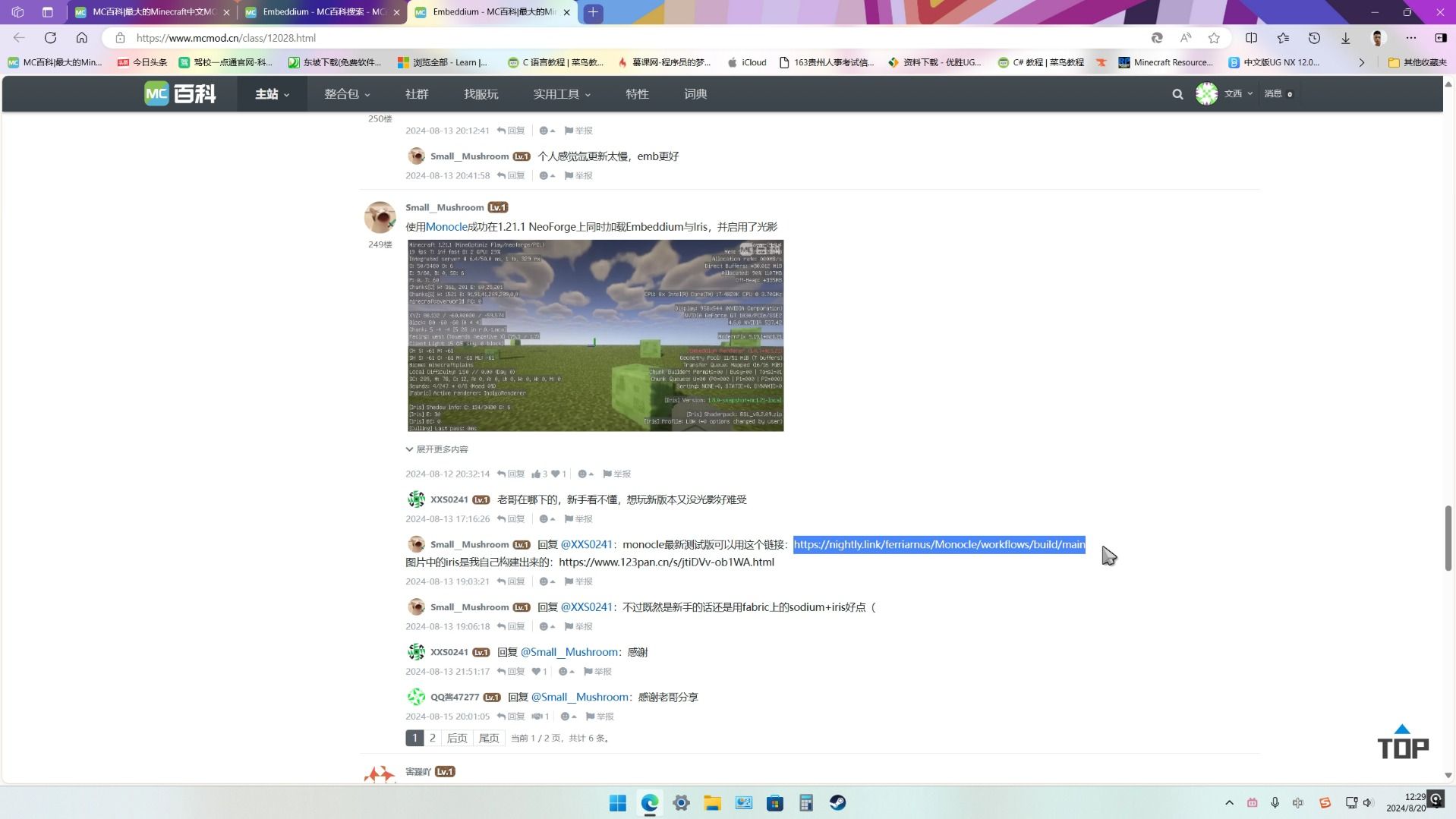Screen dimensions: 1456x819
Task: Open browser settings and more menu
Action: tap(1410, 38)
